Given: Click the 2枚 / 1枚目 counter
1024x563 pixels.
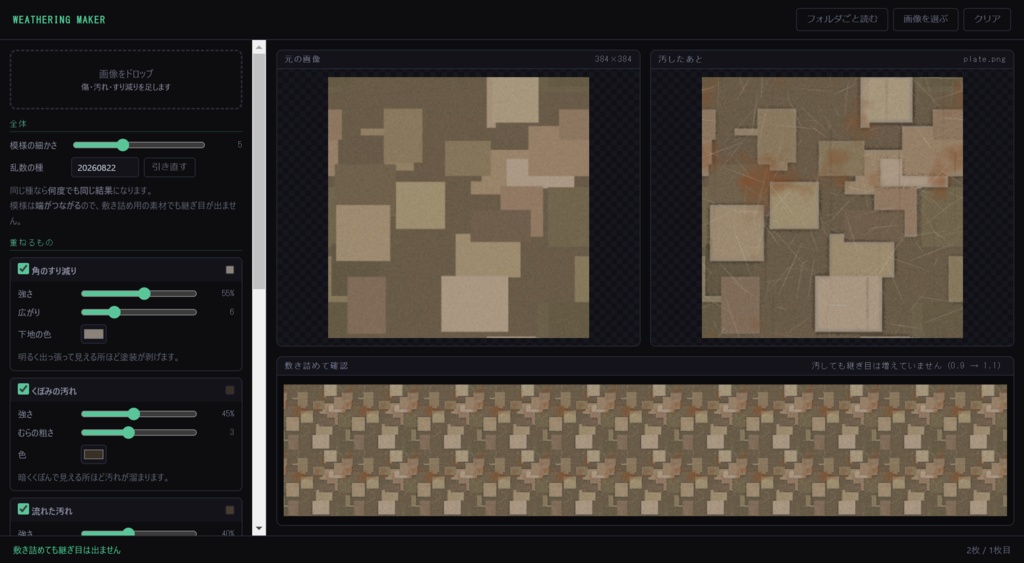Looking at the screenshot, I should coord(988,550).
